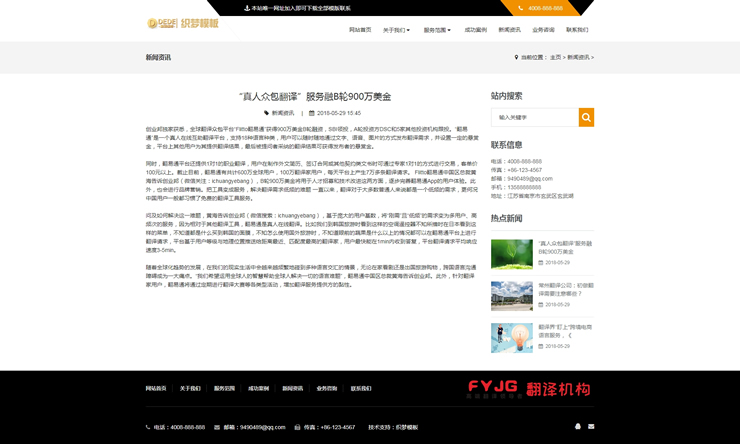
Task: Click the phone icon in orange header
Action: (x=521, y=8)
